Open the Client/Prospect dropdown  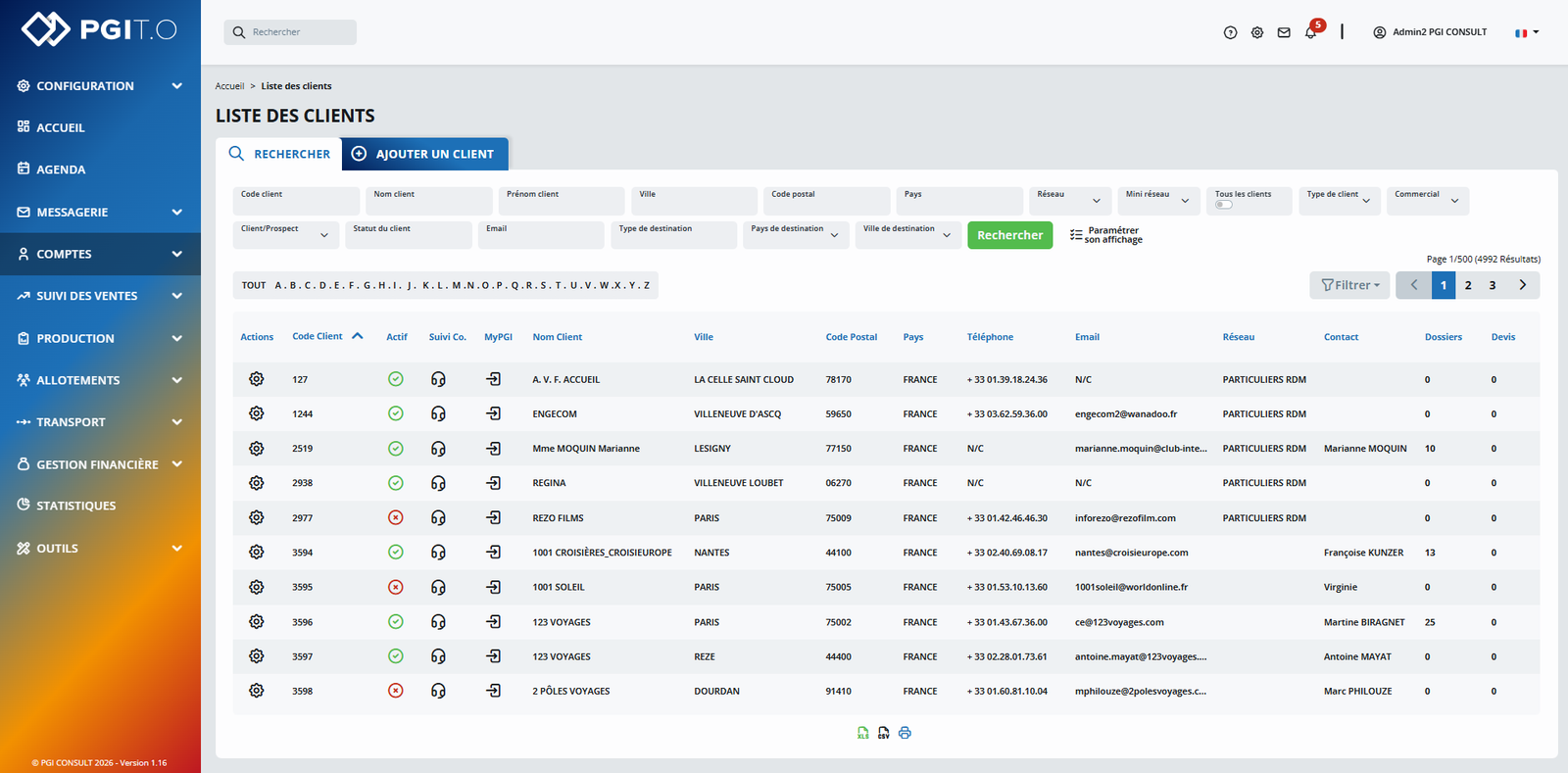[x=286, y=235]
